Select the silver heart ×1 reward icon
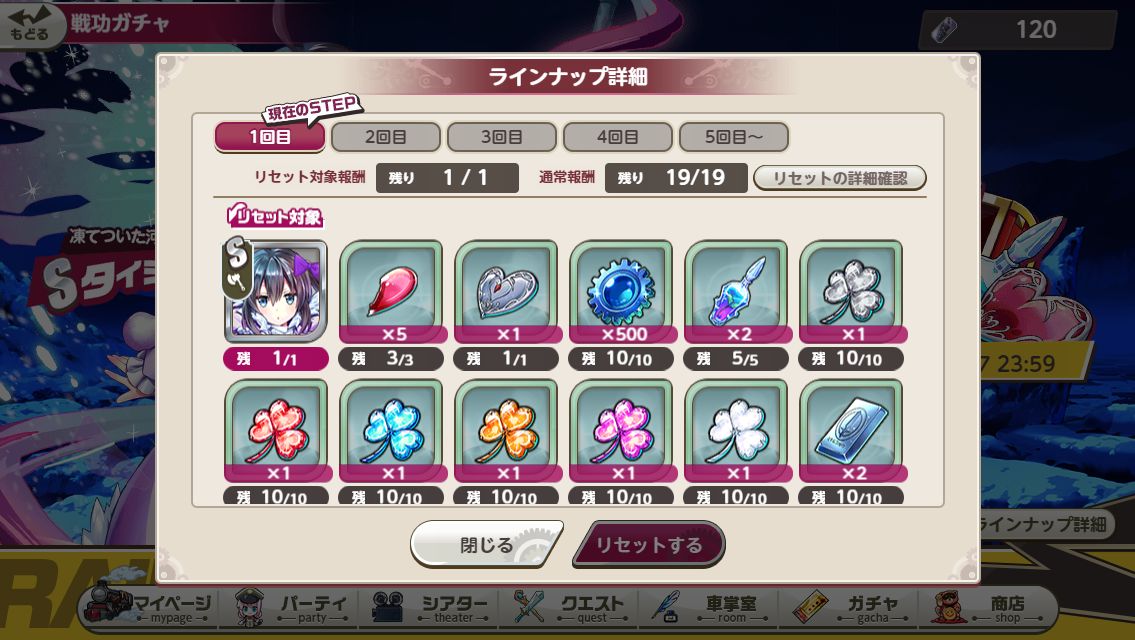Image resolution: width=1135 pixels, height=640 pixels. click(506, 290)
